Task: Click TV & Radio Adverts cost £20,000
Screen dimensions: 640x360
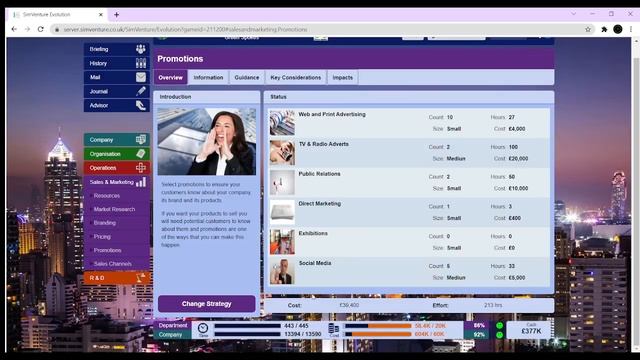Action: (518, 159)
